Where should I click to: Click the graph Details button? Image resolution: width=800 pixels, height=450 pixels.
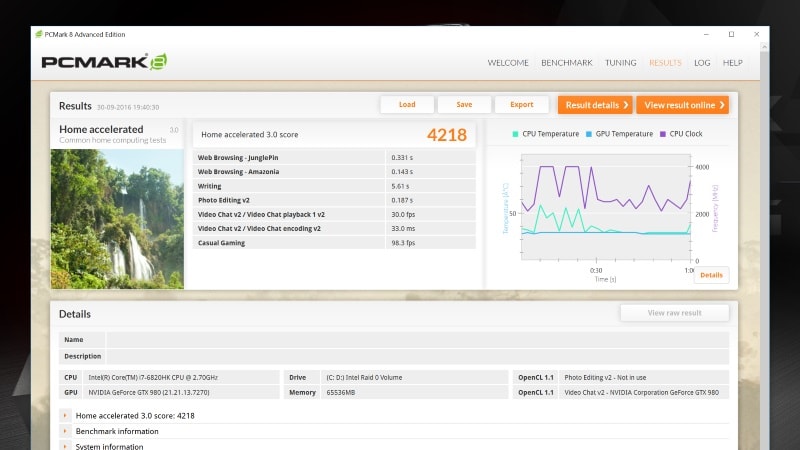tap(711, 275)
